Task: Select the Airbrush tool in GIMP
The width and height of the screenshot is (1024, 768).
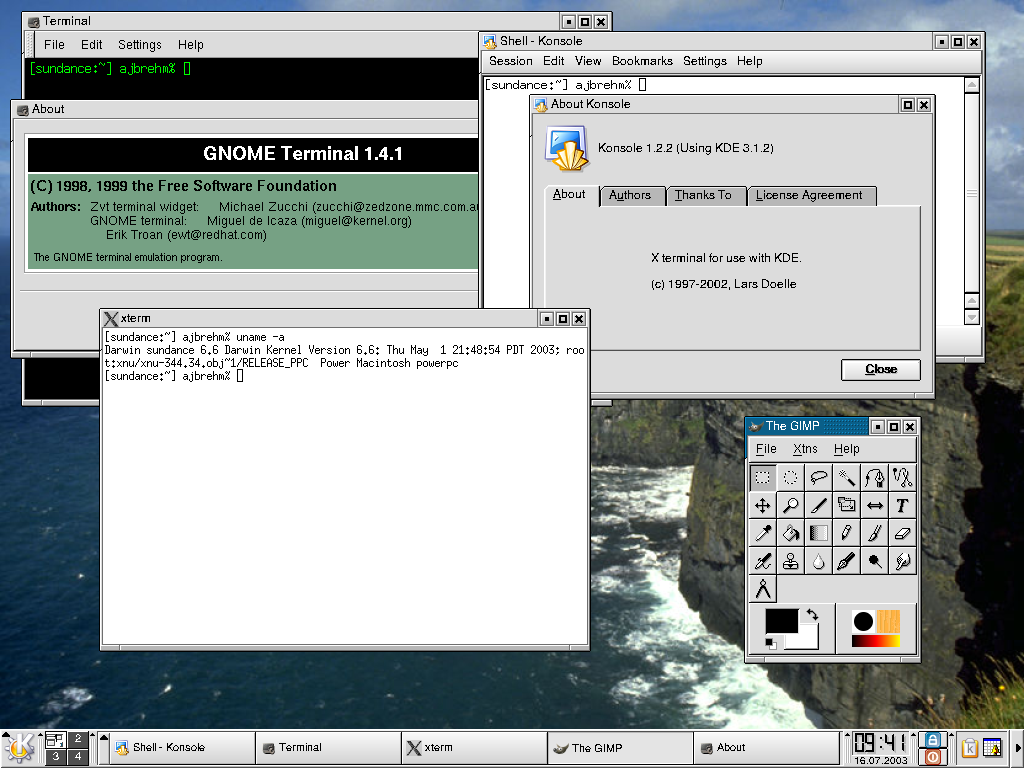Action: (x=763, y=562)
